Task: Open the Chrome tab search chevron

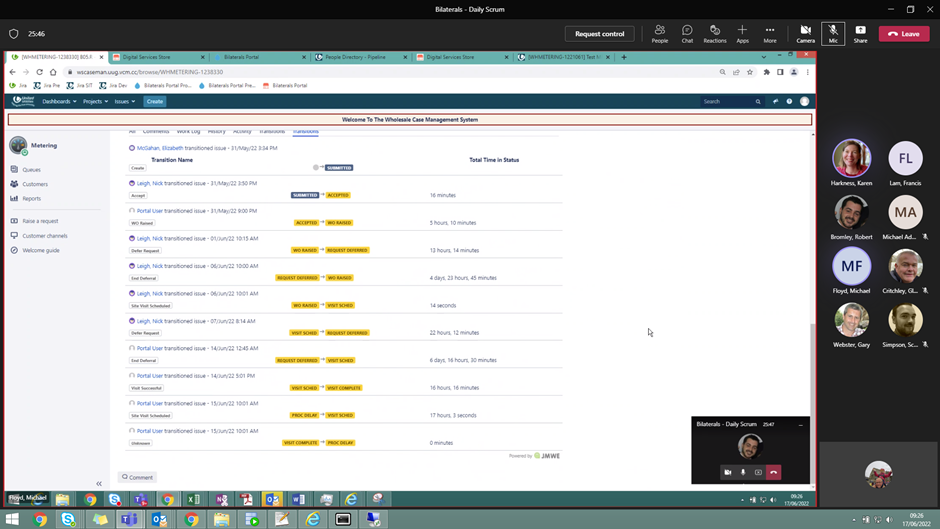Action: 763,57
